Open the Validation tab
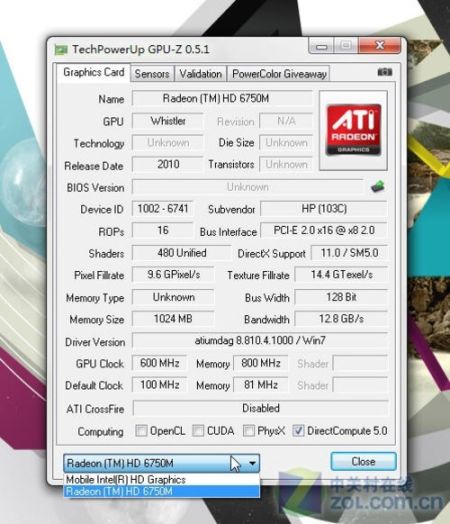The width and height of the screenshot is (450, 524). 200,74
